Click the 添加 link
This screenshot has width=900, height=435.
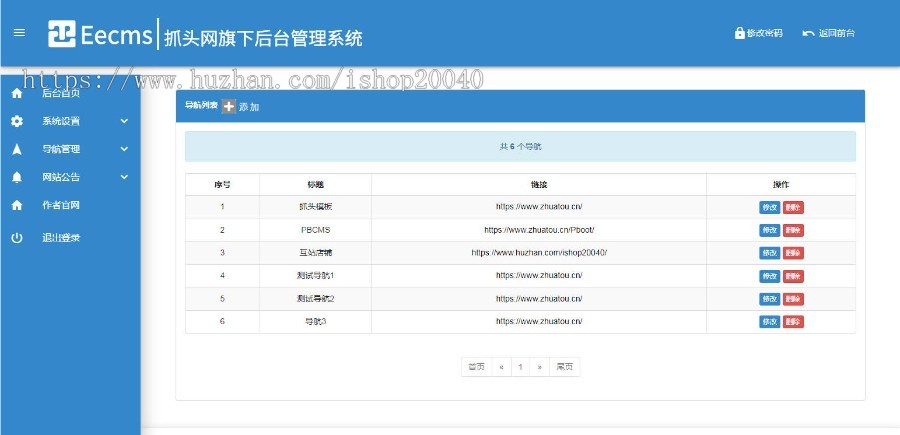click(249, 107)
